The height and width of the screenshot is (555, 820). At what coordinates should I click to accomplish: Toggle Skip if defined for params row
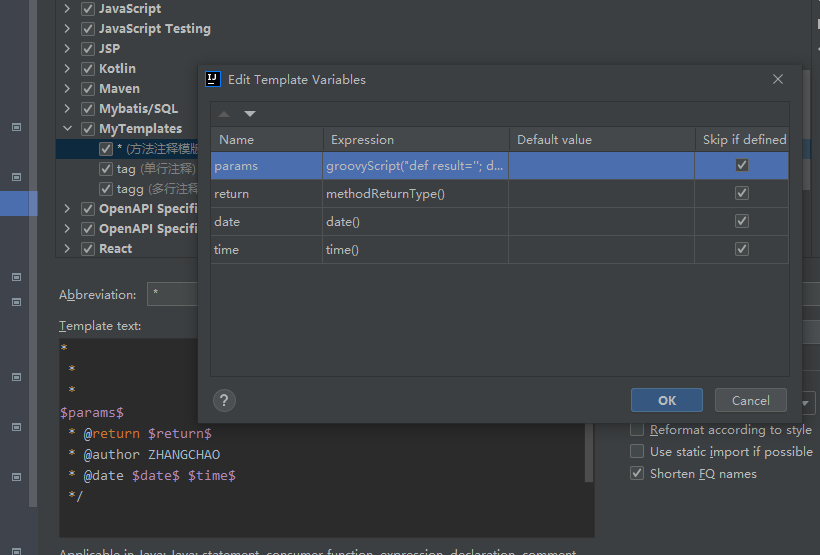(742, 165)
